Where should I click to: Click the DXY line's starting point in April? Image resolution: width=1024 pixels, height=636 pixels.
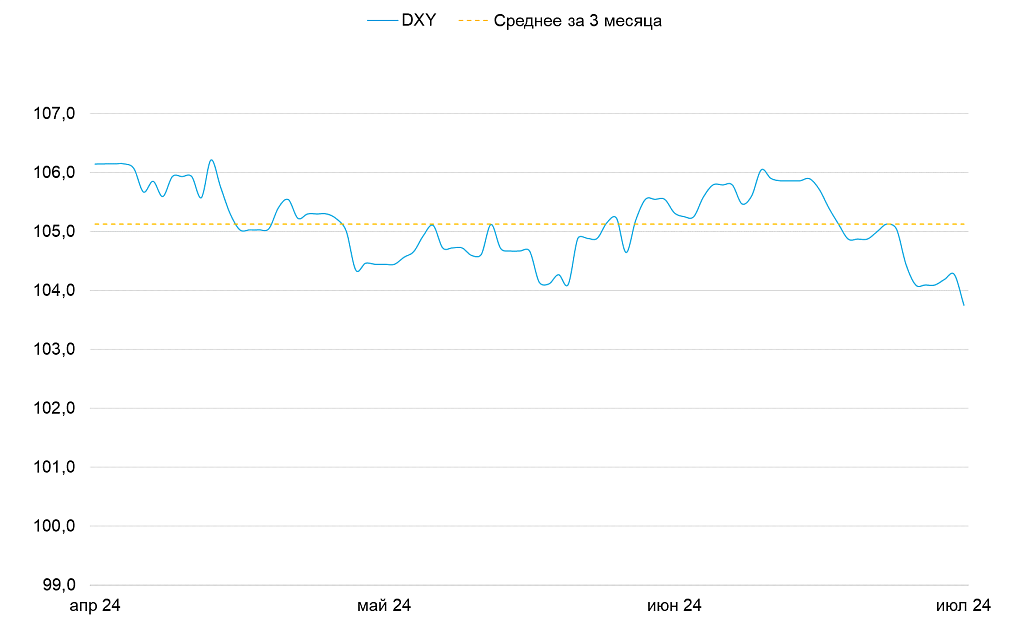point(95,164)
